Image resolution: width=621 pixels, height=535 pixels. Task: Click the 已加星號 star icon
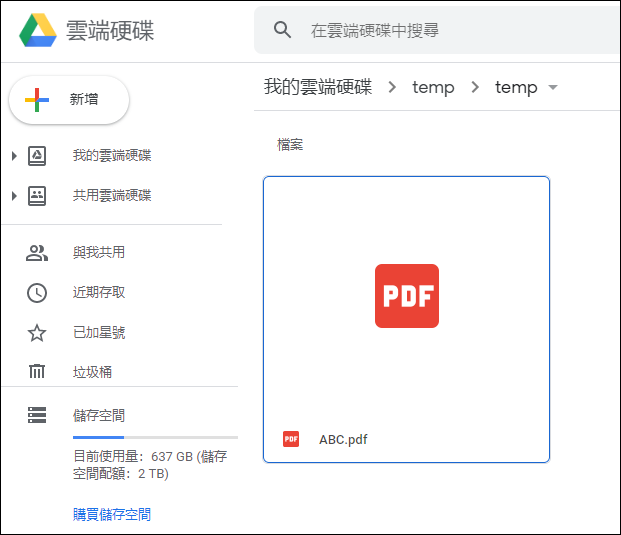tap(37, 333)
